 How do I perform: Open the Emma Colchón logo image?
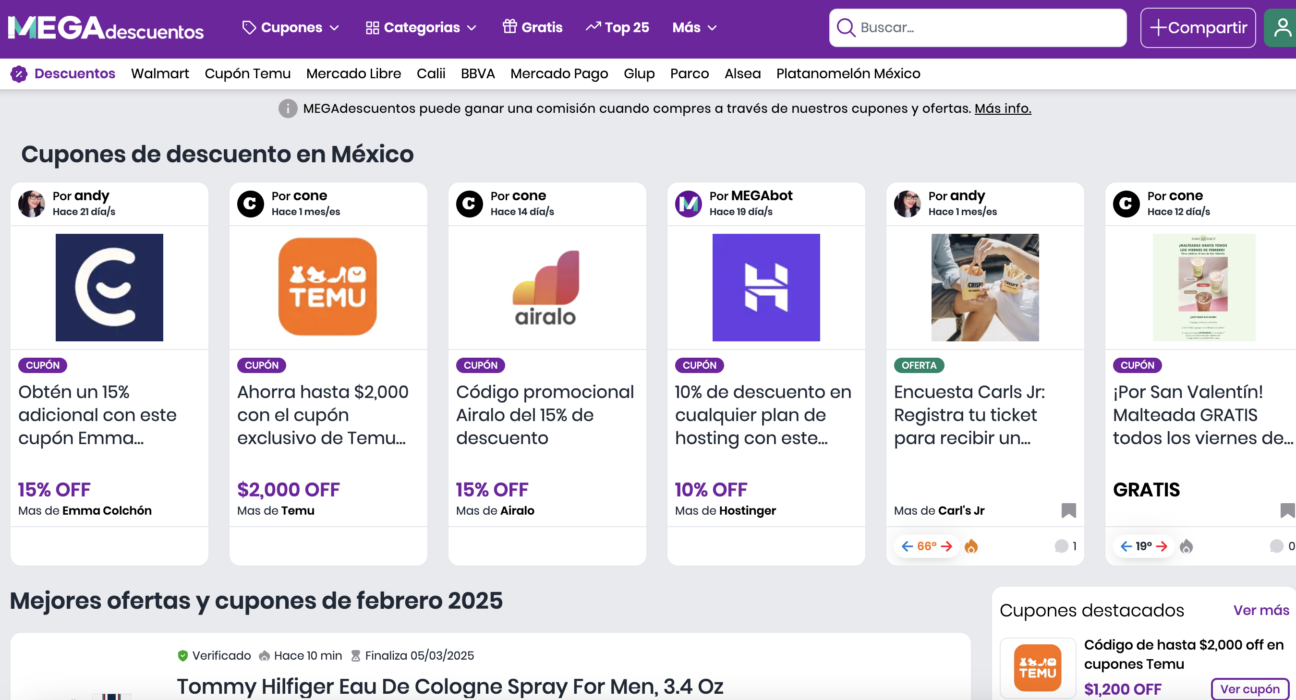109,288
